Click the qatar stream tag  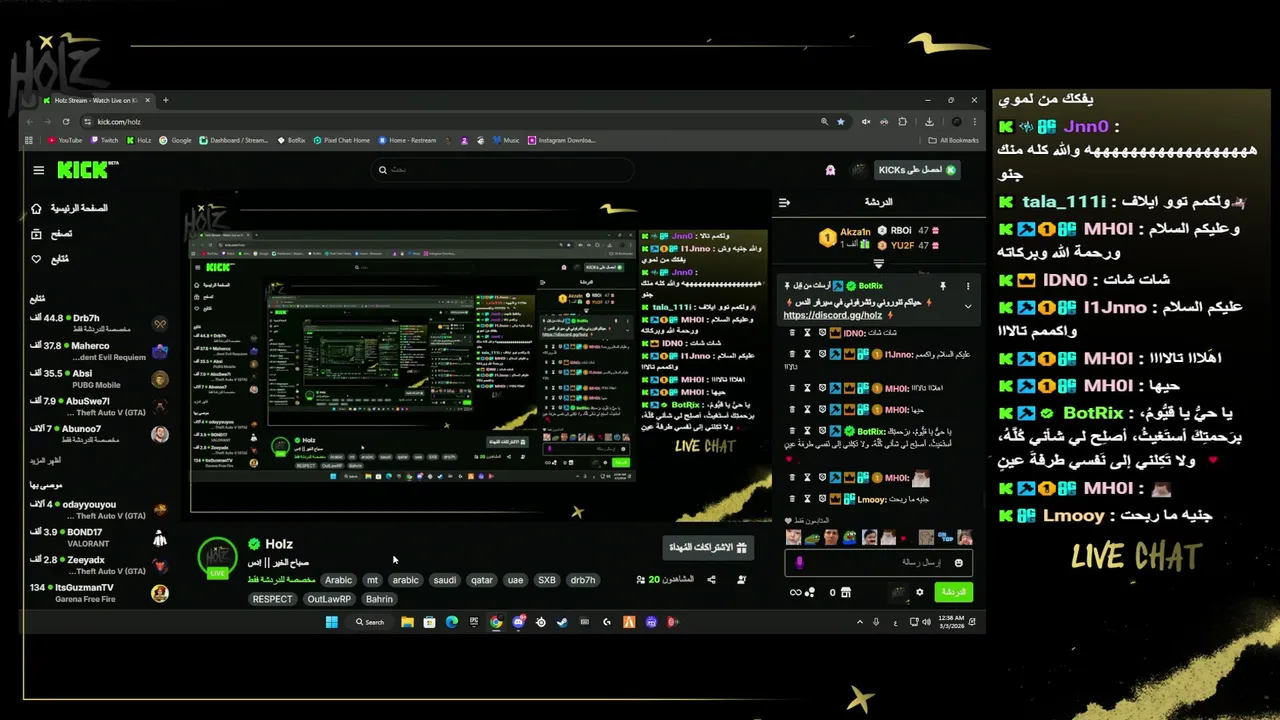[x=482, y=580]
